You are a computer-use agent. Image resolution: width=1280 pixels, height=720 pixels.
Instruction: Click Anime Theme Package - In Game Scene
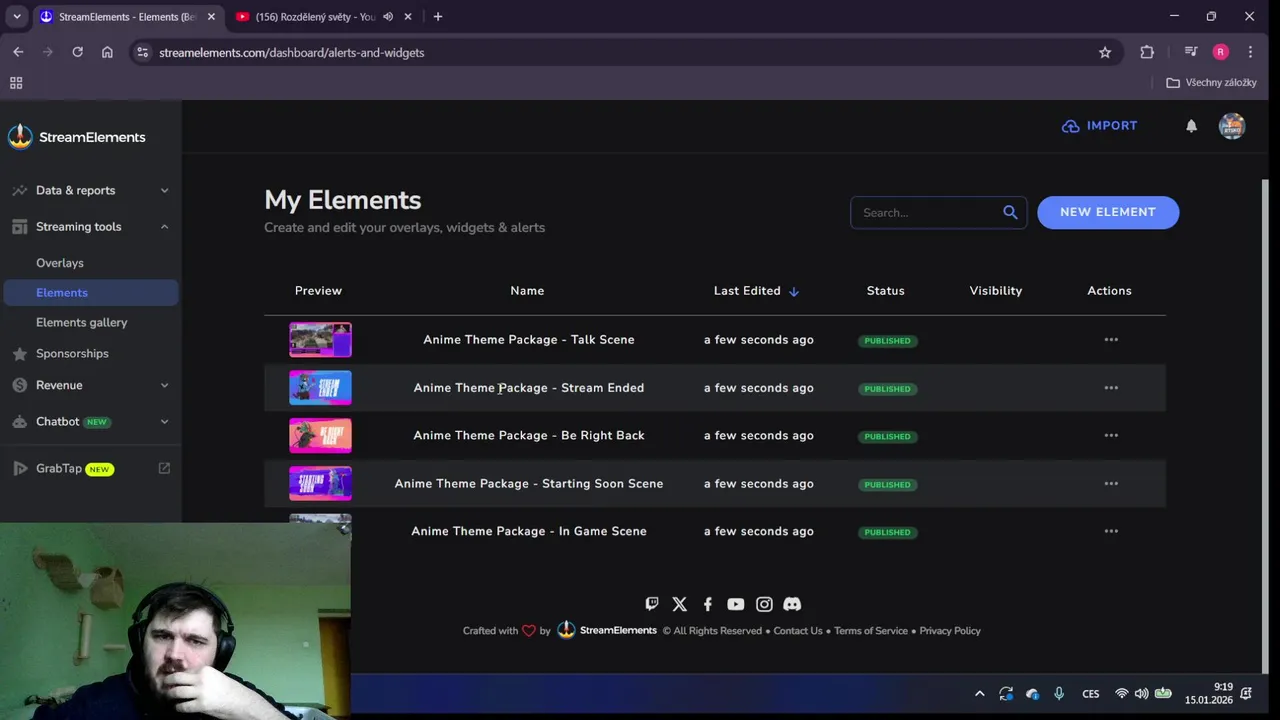529,531
